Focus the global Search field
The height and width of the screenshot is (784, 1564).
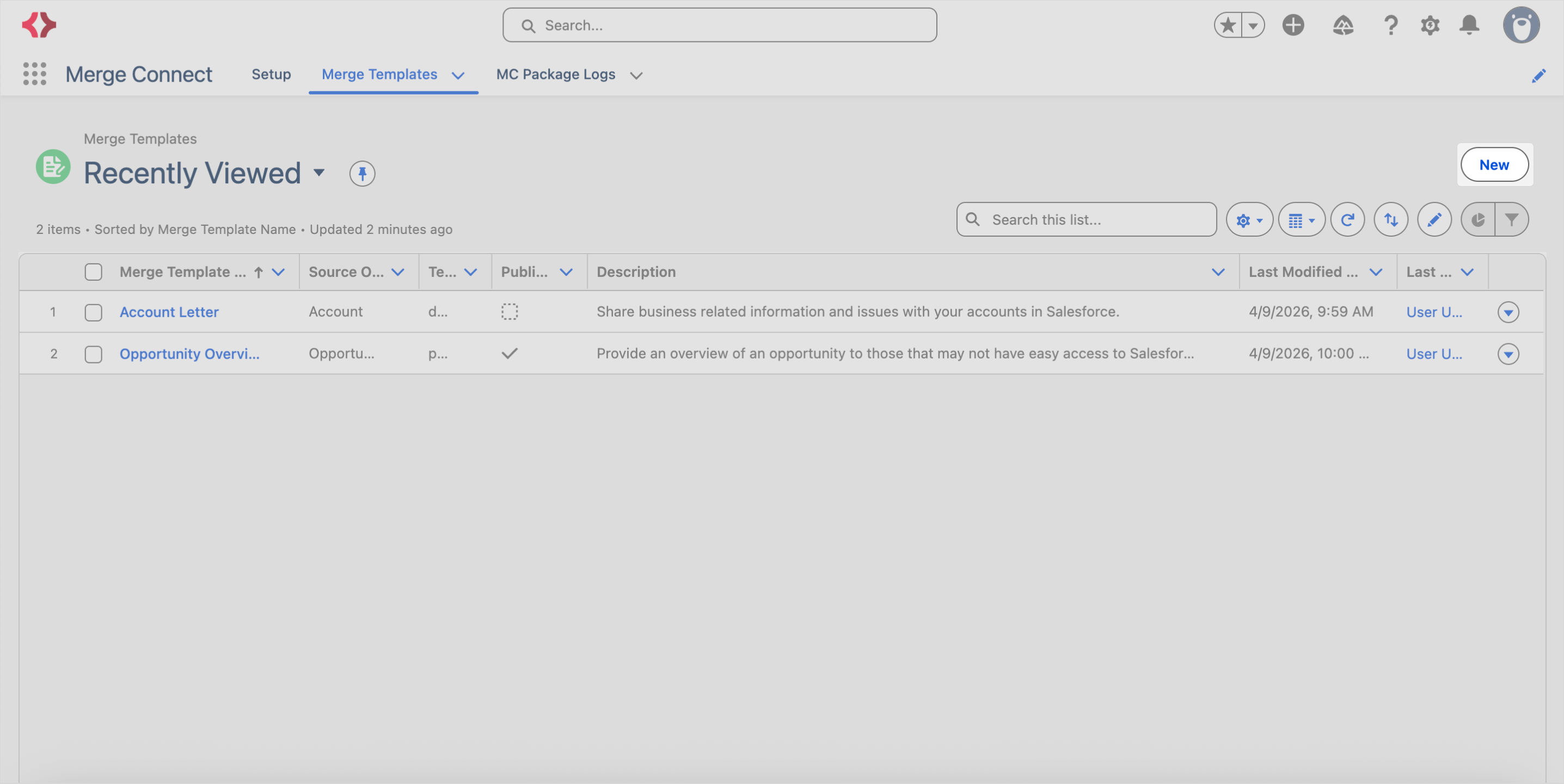pos(720,25)
